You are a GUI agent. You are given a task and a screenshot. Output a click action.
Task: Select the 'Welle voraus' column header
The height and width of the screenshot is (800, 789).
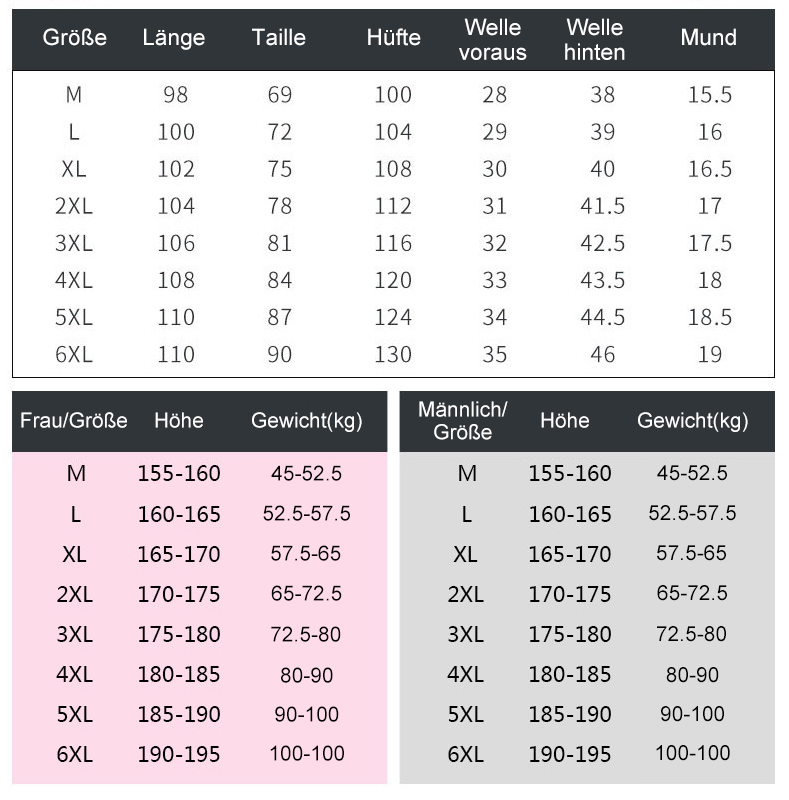[493, 40]
